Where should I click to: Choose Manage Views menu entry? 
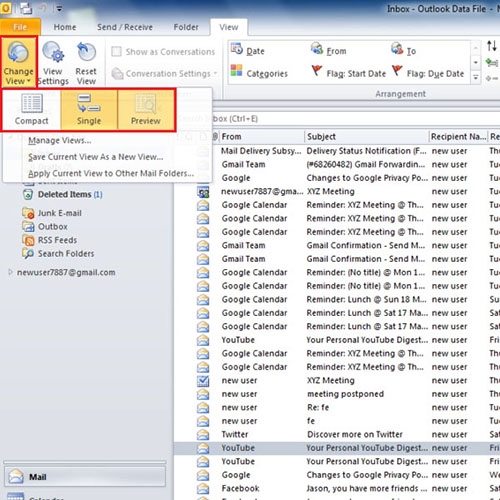(60, 140)
